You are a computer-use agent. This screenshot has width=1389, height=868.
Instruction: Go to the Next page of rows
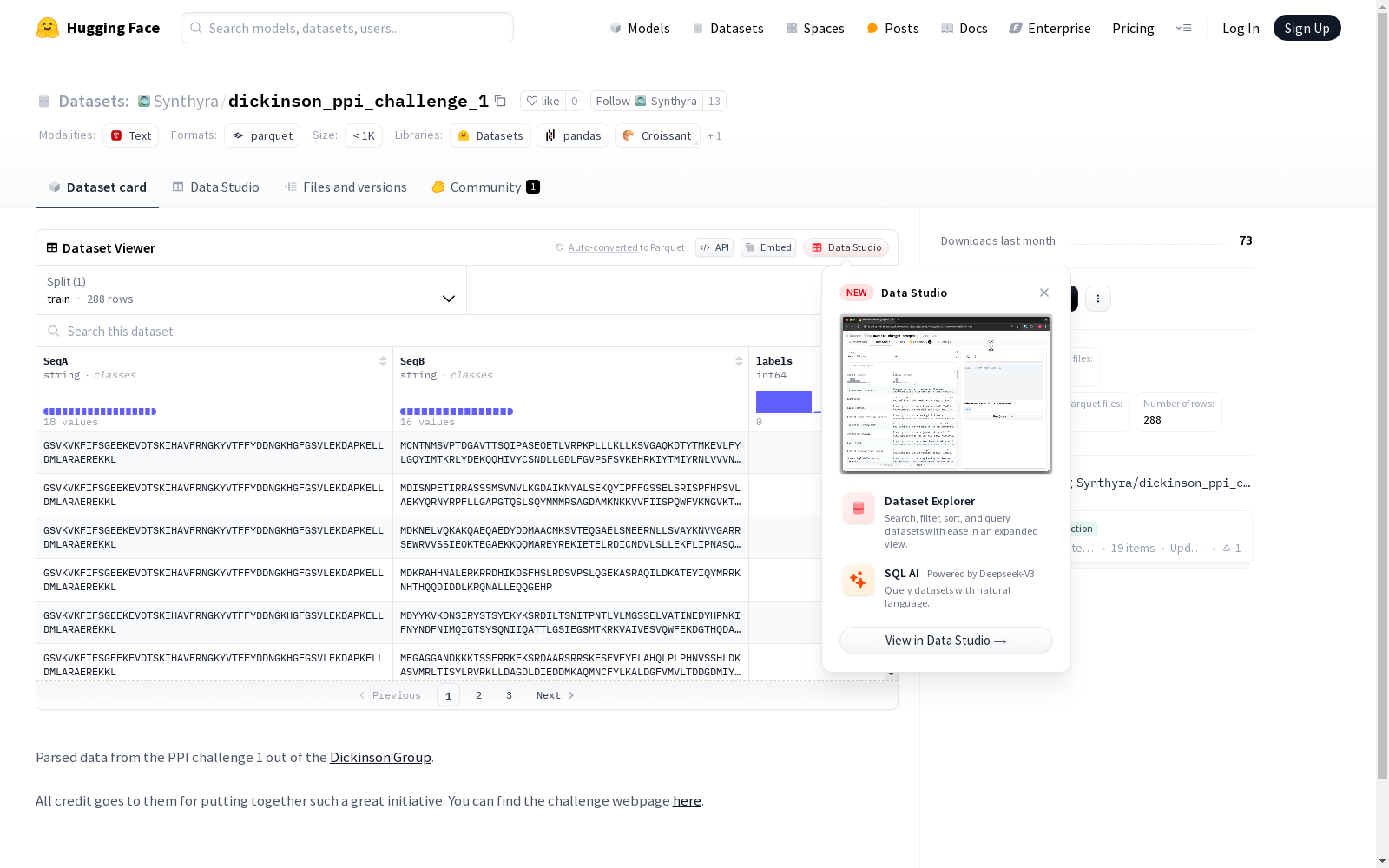pyautogui.click(x=555, y=695)
